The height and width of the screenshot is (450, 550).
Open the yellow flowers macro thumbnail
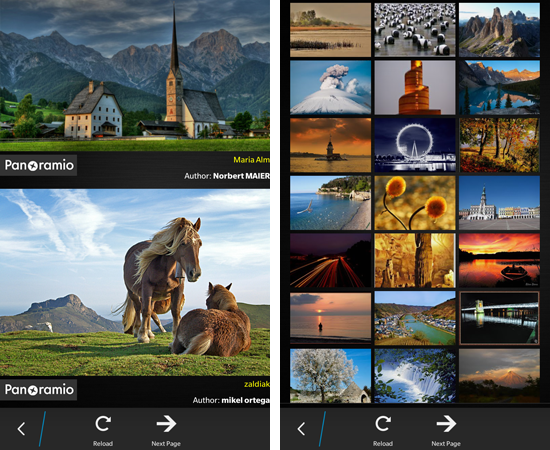coord(415,203)
